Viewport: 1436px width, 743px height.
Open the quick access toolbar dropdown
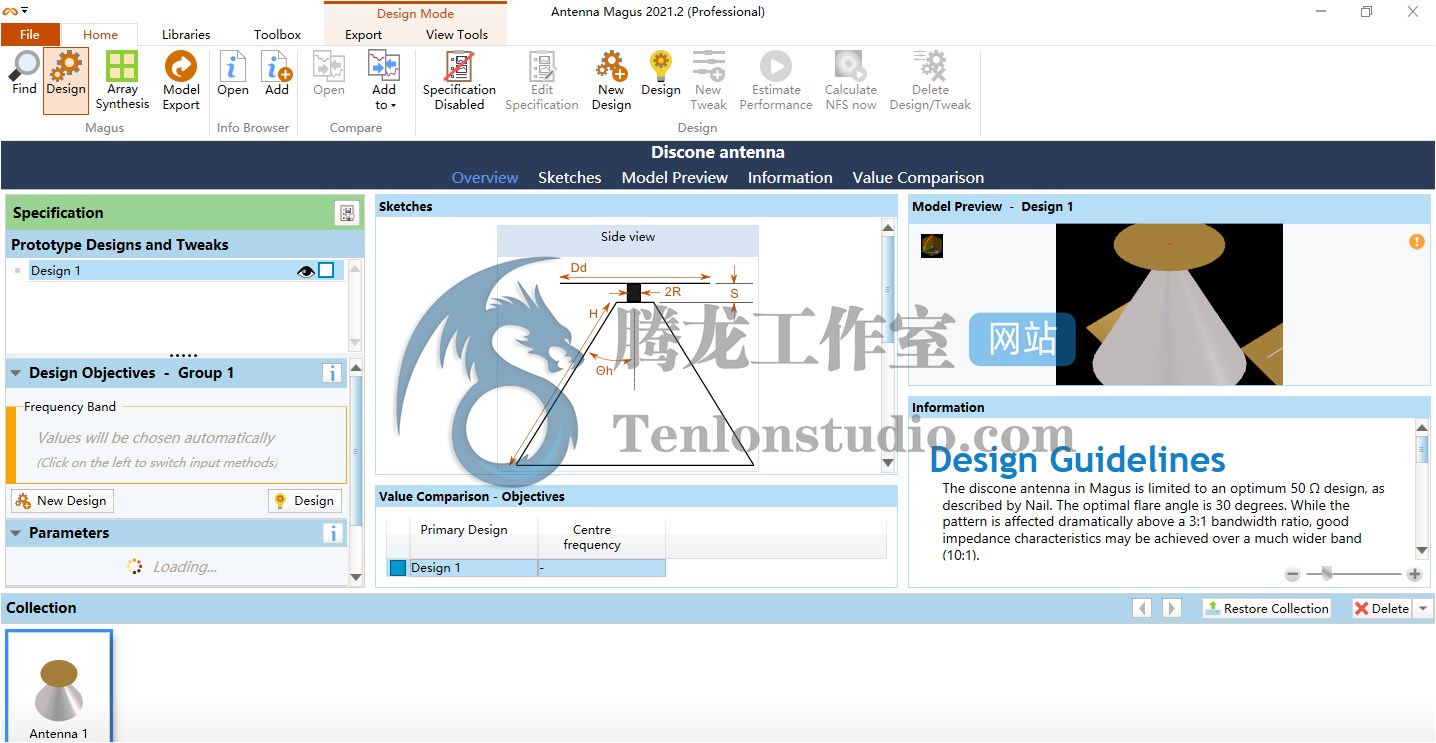(24, 11)
